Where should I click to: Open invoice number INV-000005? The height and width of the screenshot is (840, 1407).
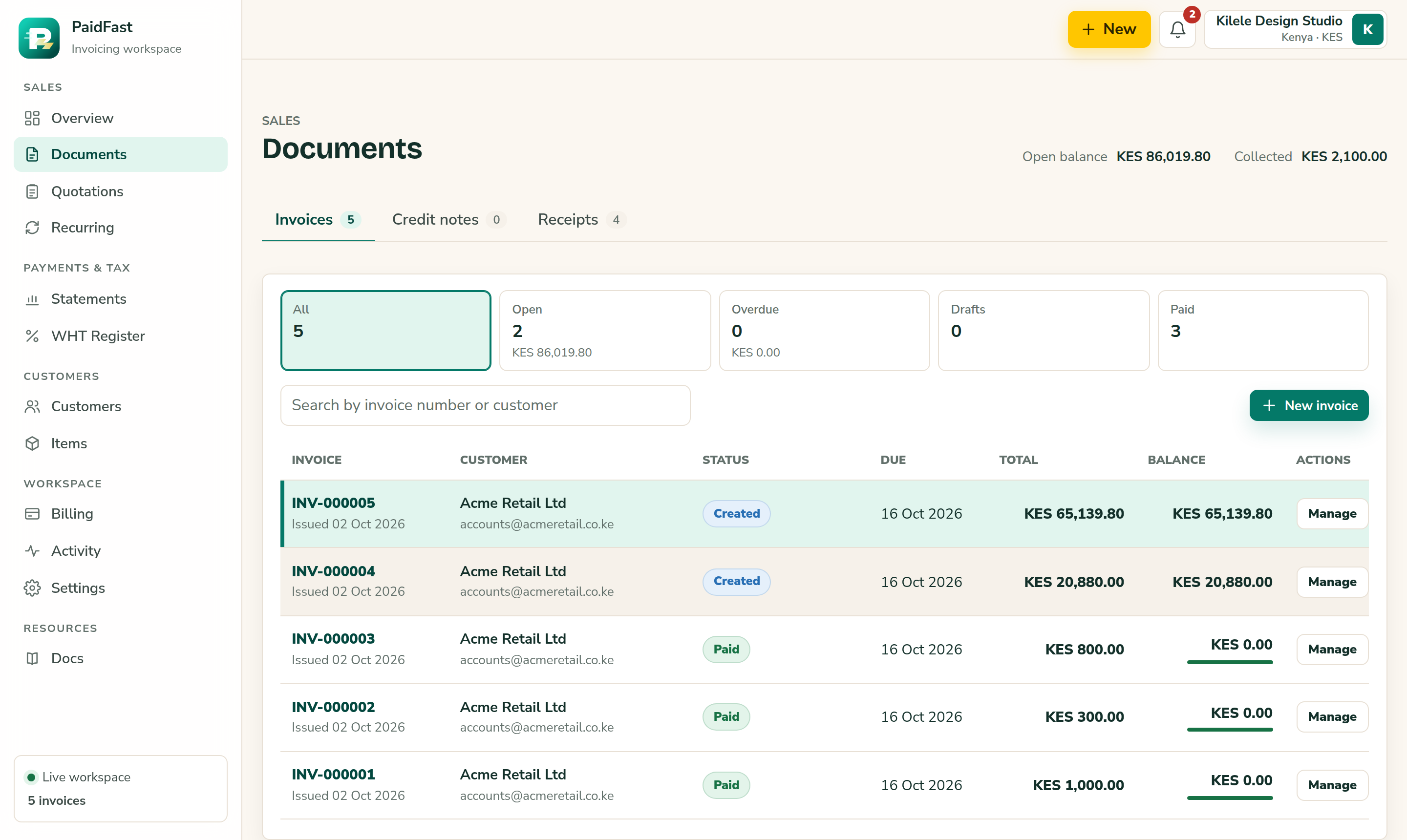pyautogui.click(x=333, y=503)
